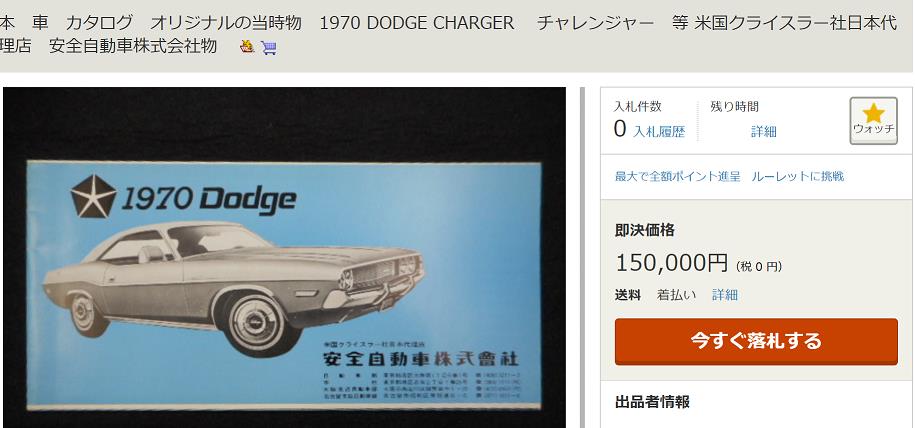Open the ルーレットに挑戦 points promotion link

(x=797, y=176)
